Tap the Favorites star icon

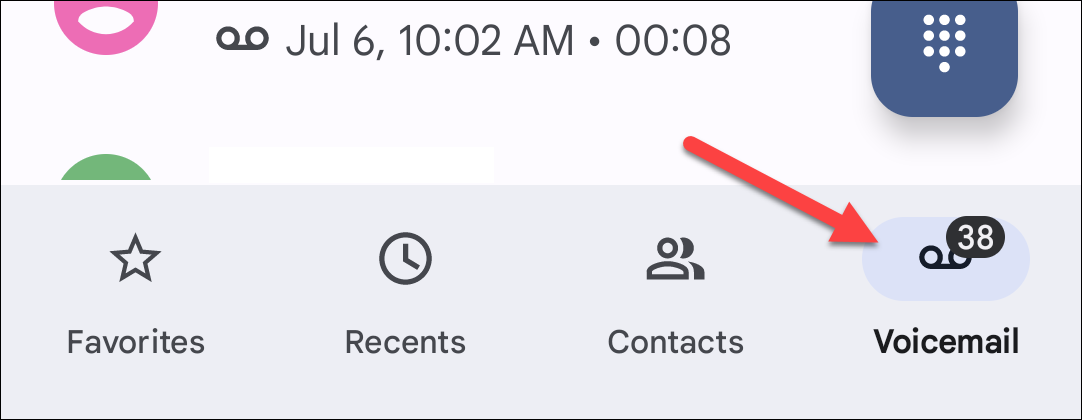(135, 258)
